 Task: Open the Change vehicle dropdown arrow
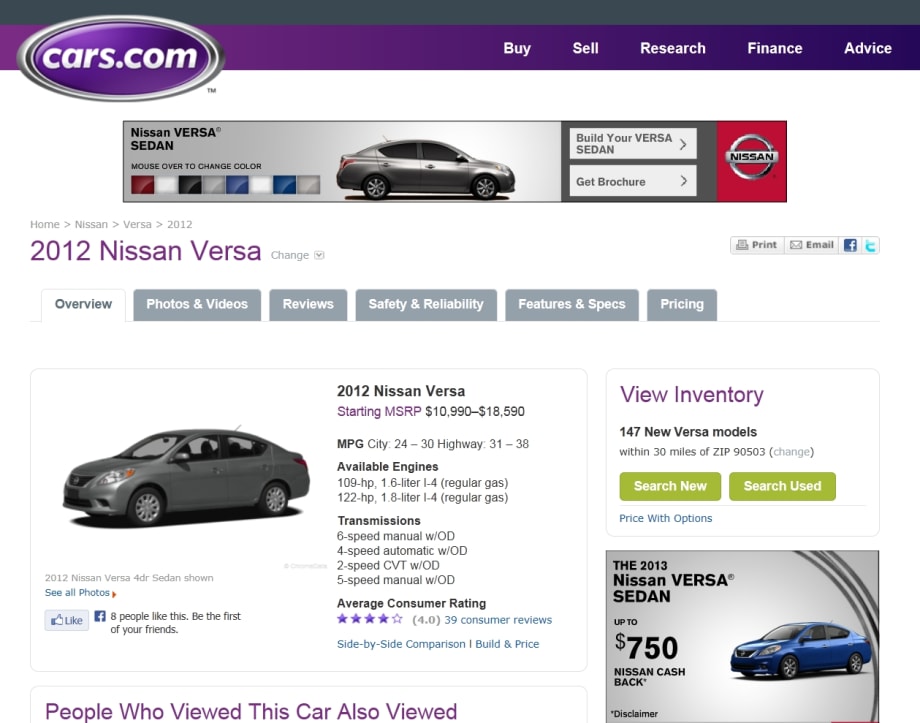320,255
